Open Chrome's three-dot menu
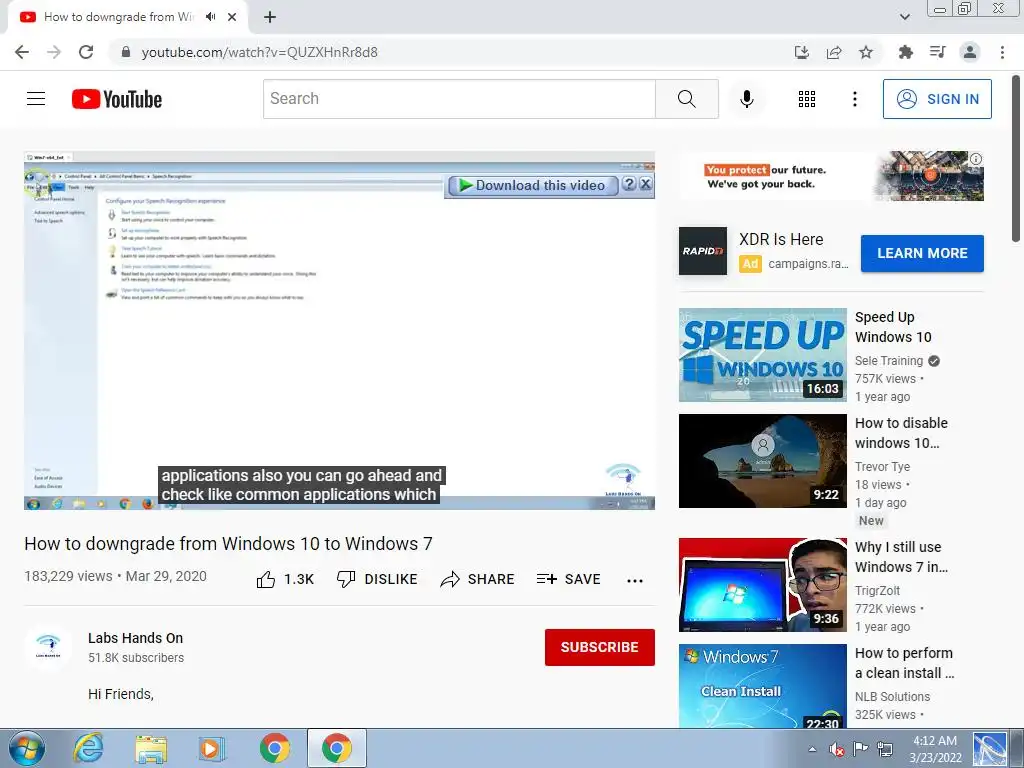Viewport: 1024px width, 768px height. coord(1002,52)
